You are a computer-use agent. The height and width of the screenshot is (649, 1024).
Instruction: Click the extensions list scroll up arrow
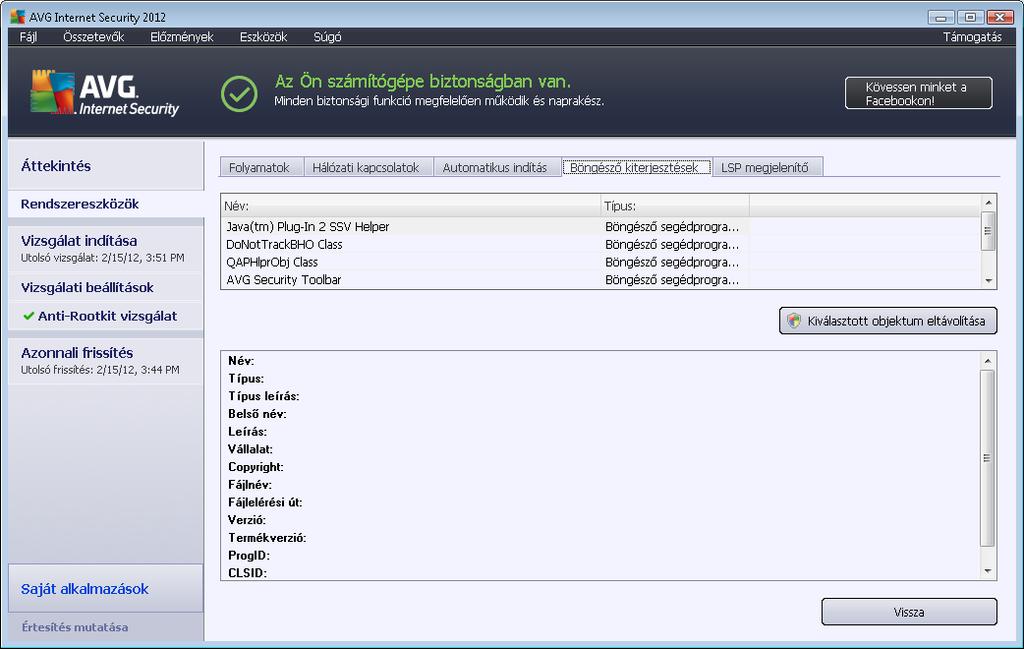(x=988, y=202)
